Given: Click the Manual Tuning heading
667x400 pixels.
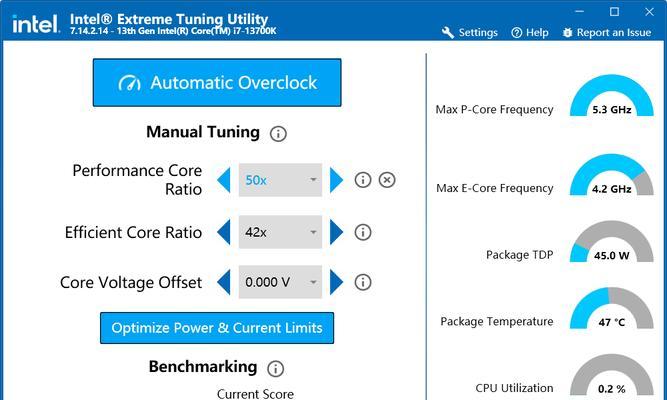Looking at the screenshot, I should point(203,132).
